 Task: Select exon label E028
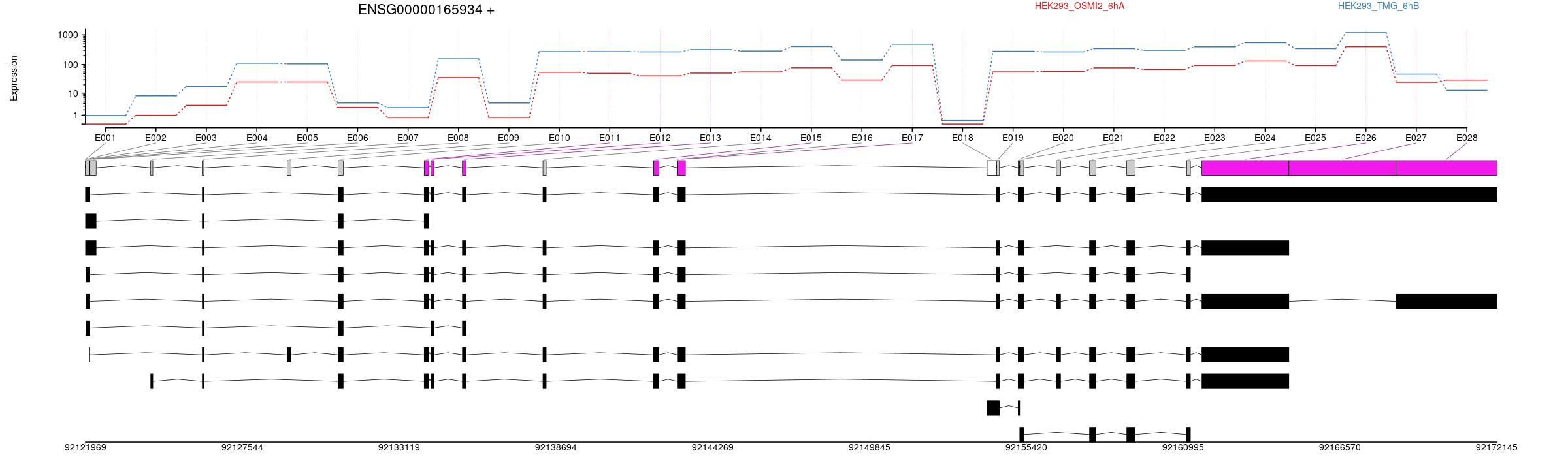click(x=1467, y=138)
